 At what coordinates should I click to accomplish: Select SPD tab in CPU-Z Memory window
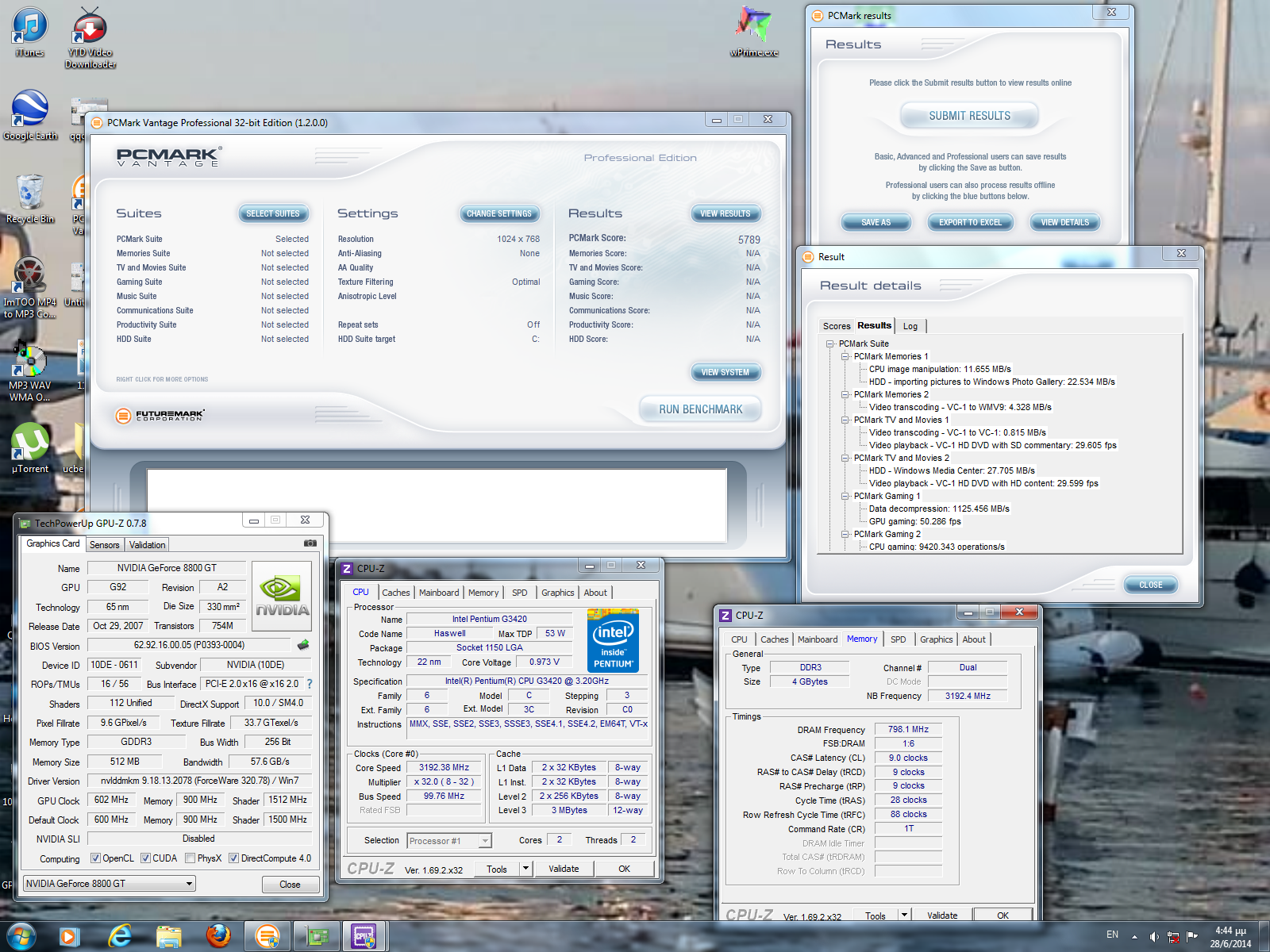coord(898,639)
